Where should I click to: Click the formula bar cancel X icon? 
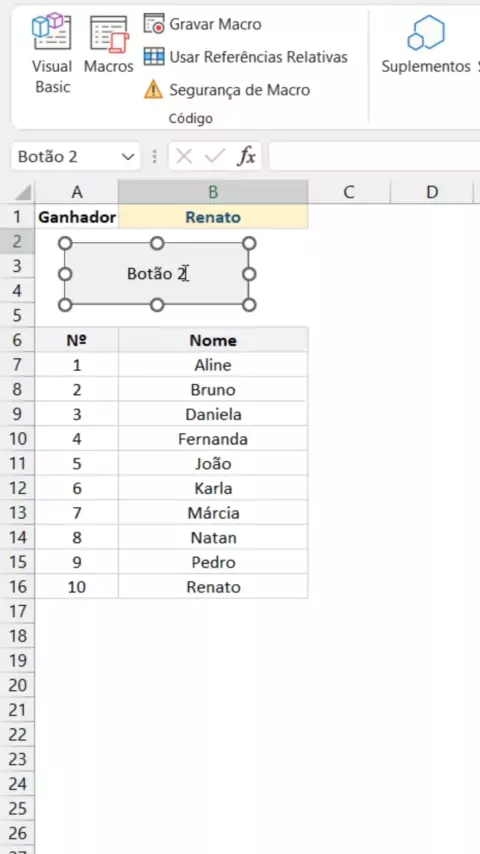pos(184,157)
